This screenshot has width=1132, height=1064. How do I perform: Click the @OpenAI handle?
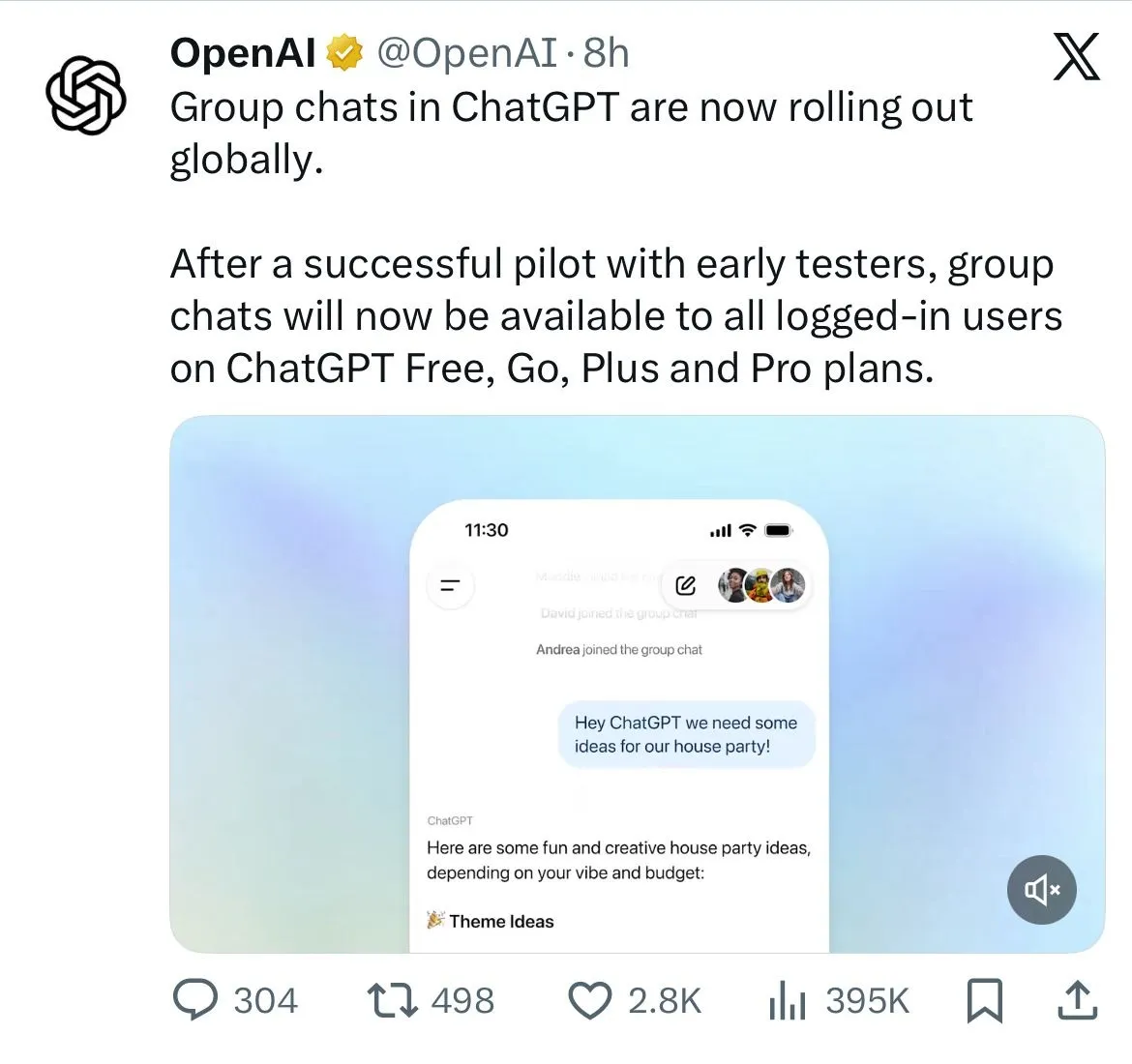466,53
